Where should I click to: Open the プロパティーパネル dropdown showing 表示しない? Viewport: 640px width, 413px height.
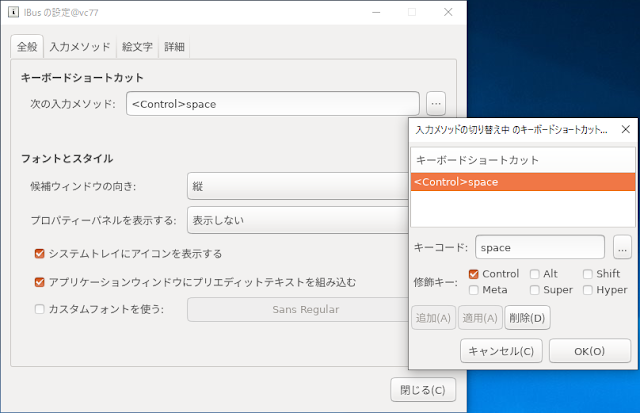[298, 220]
